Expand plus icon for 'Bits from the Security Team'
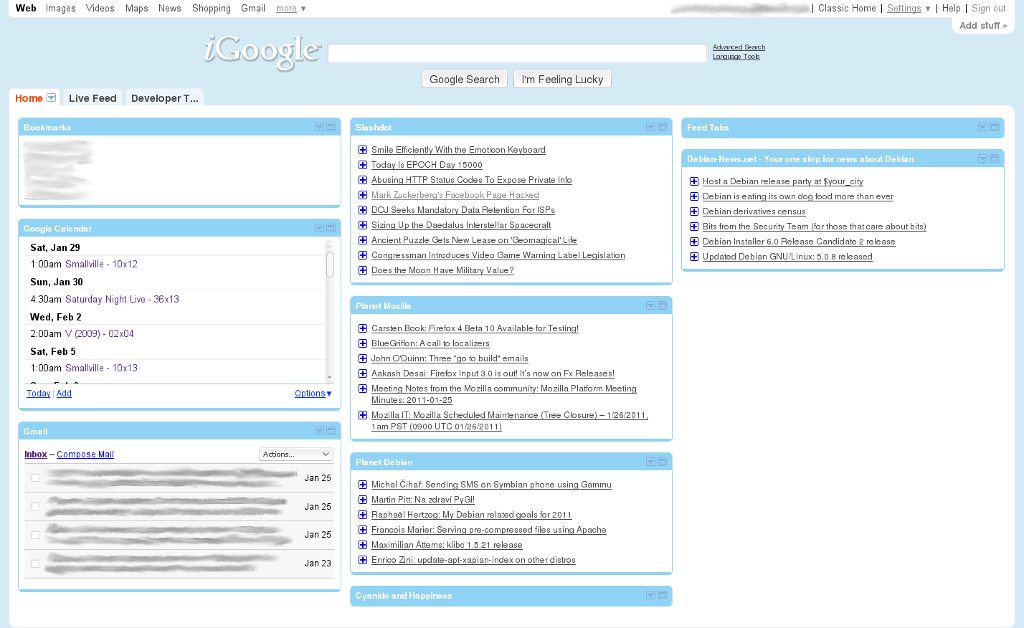1024x628 pixels. (694, 226)
